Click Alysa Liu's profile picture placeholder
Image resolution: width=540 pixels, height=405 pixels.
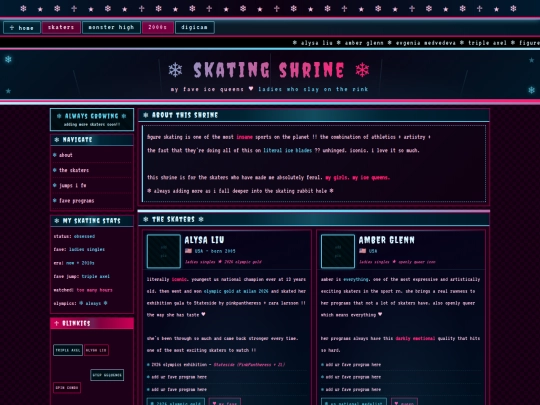tap(164, 251)
